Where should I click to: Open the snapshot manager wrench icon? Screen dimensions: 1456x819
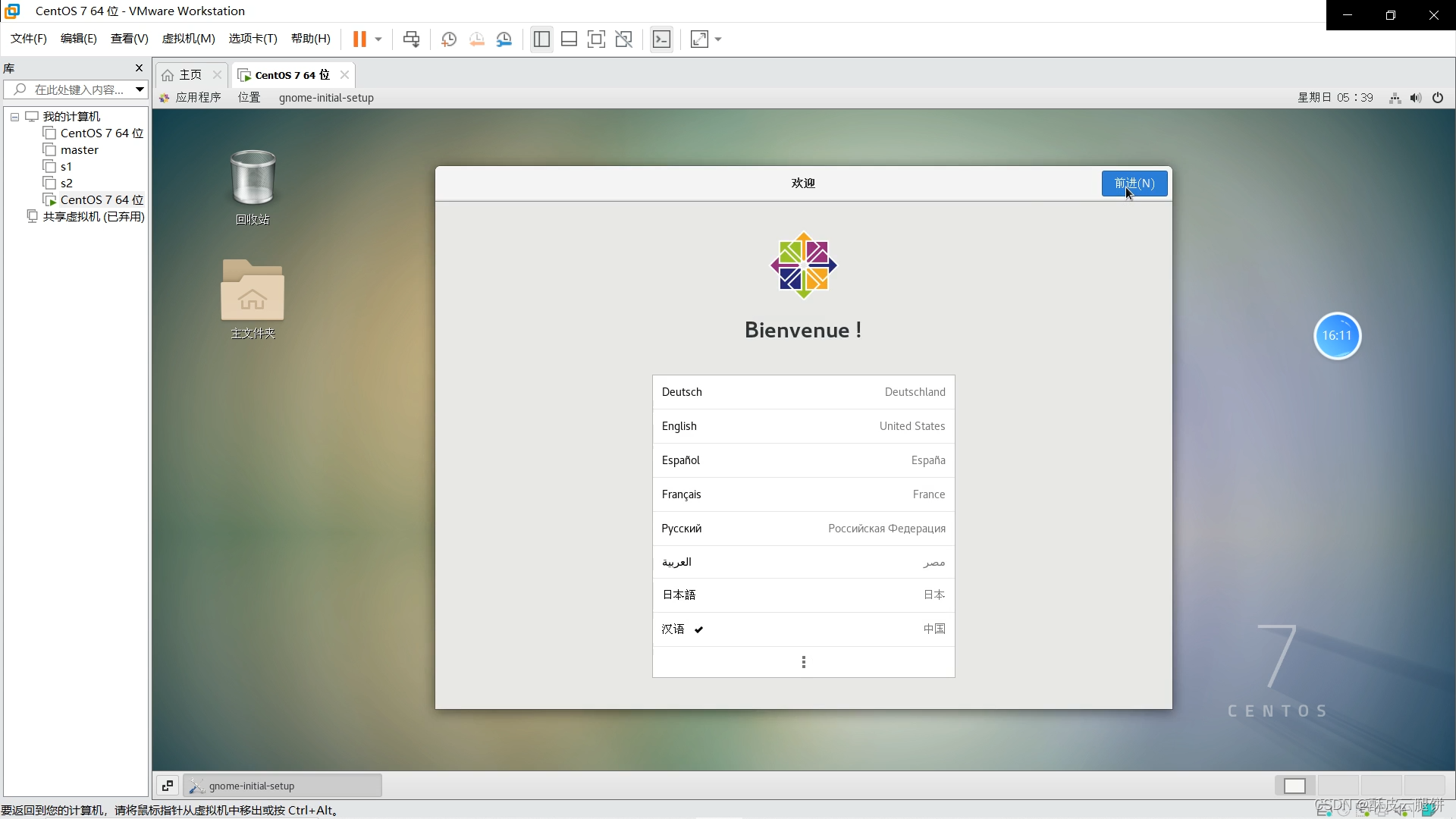click(504, 39)
